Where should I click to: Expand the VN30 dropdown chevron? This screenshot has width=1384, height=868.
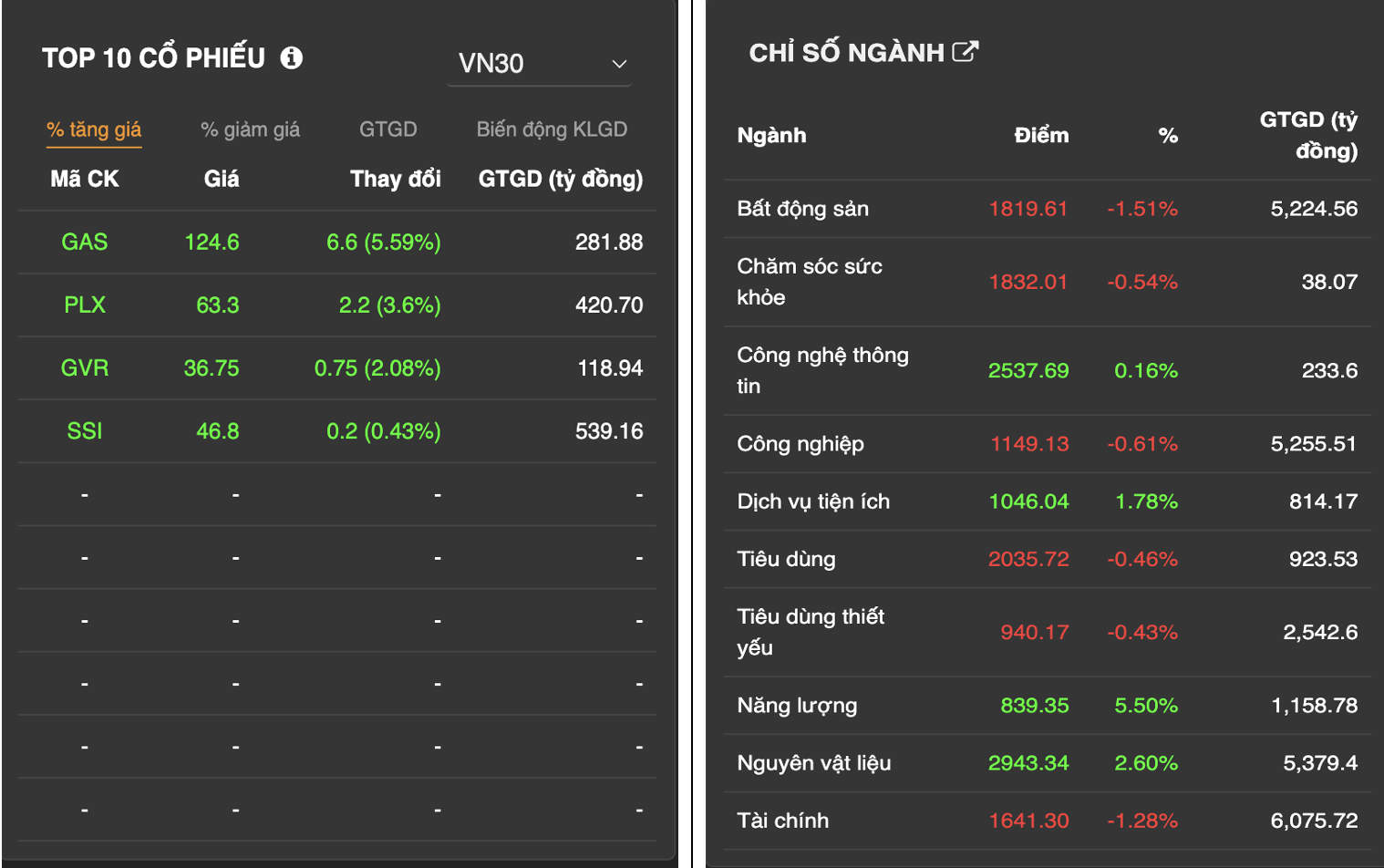(619, 64)
